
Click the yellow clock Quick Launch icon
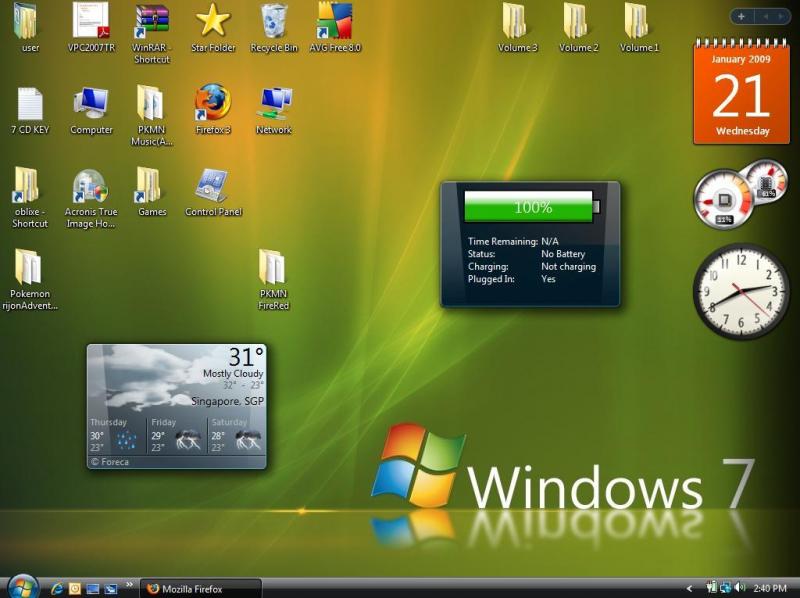pyautogui.click(x=75, y=589)
